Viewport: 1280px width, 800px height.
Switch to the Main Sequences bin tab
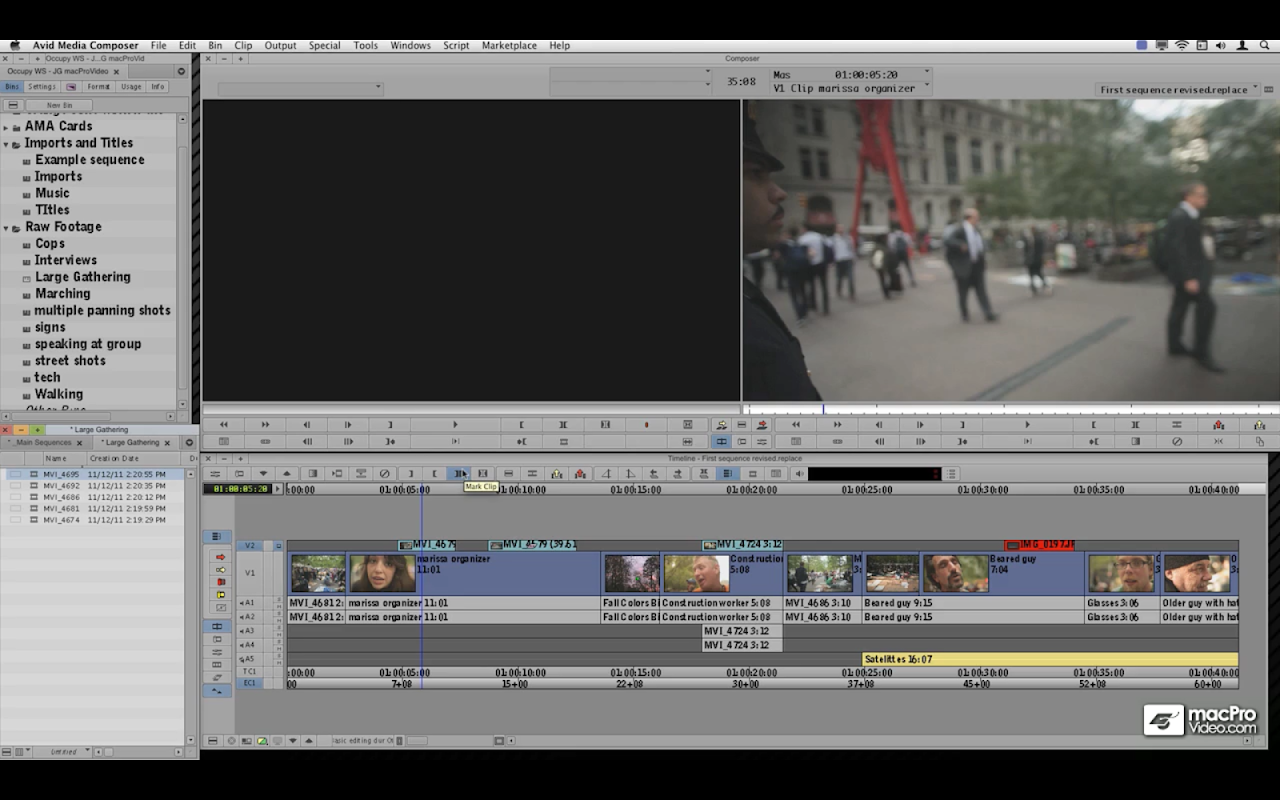[44, 442]
